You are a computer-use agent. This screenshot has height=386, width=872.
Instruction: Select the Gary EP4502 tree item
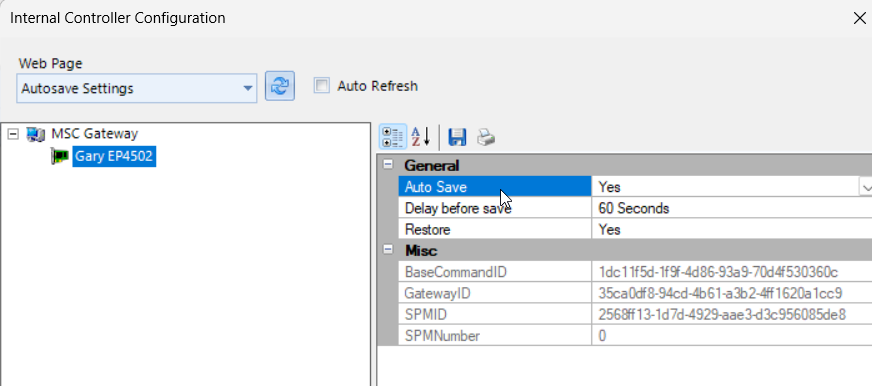[113, 156]
